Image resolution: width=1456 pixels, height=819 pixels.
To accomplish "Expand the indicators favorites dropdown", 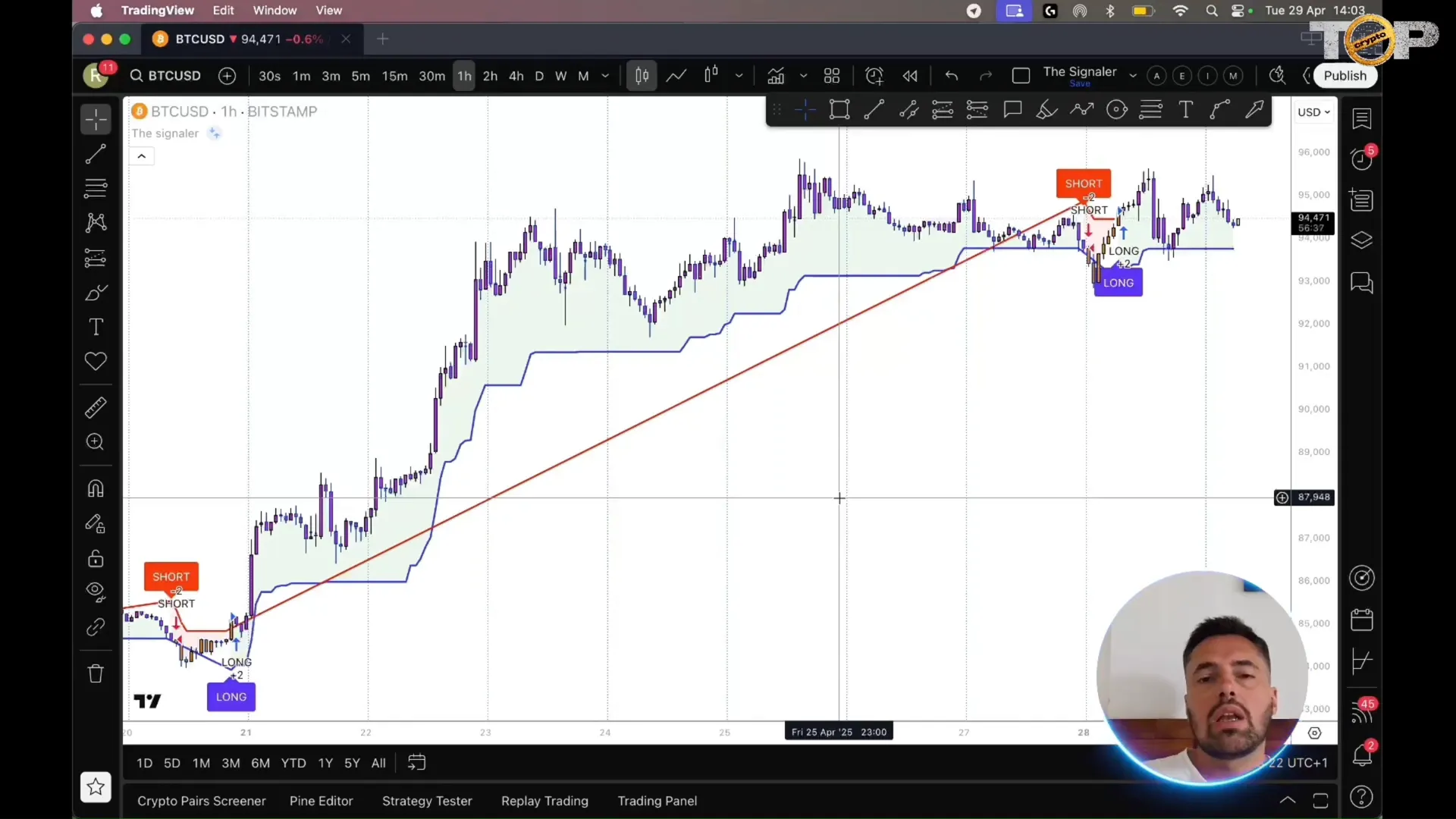I will 803,76.
